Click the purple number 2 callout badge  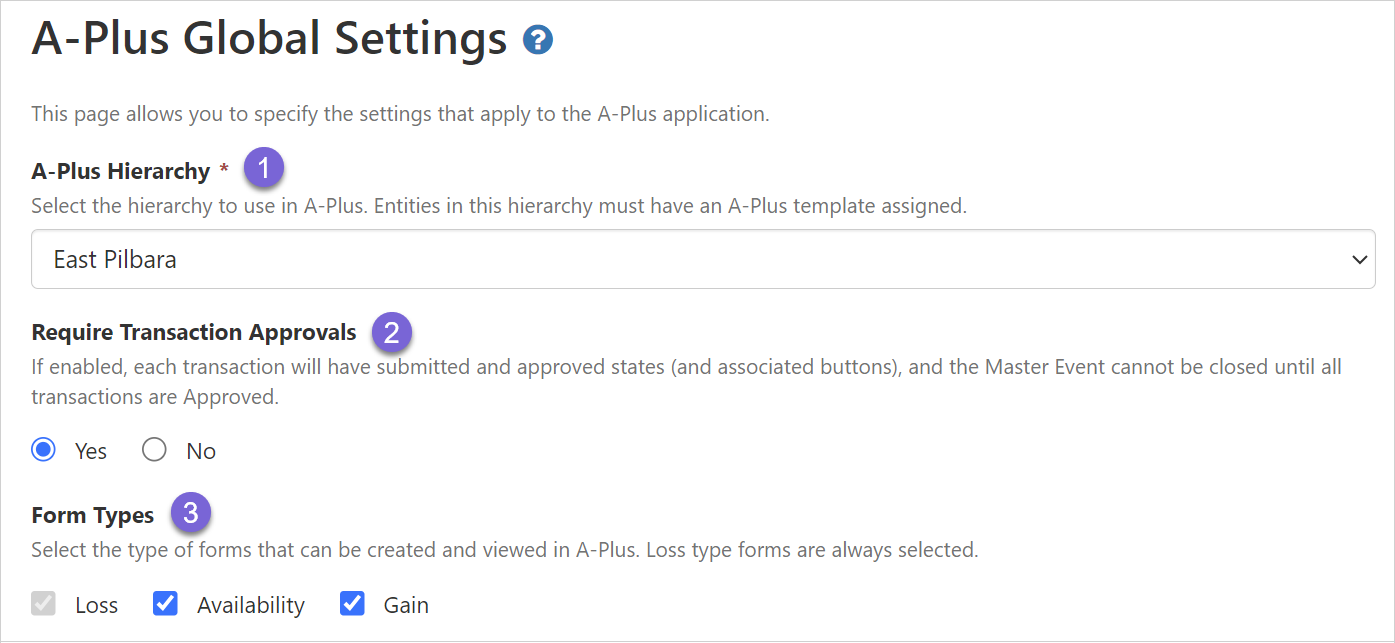coord(392,332)
